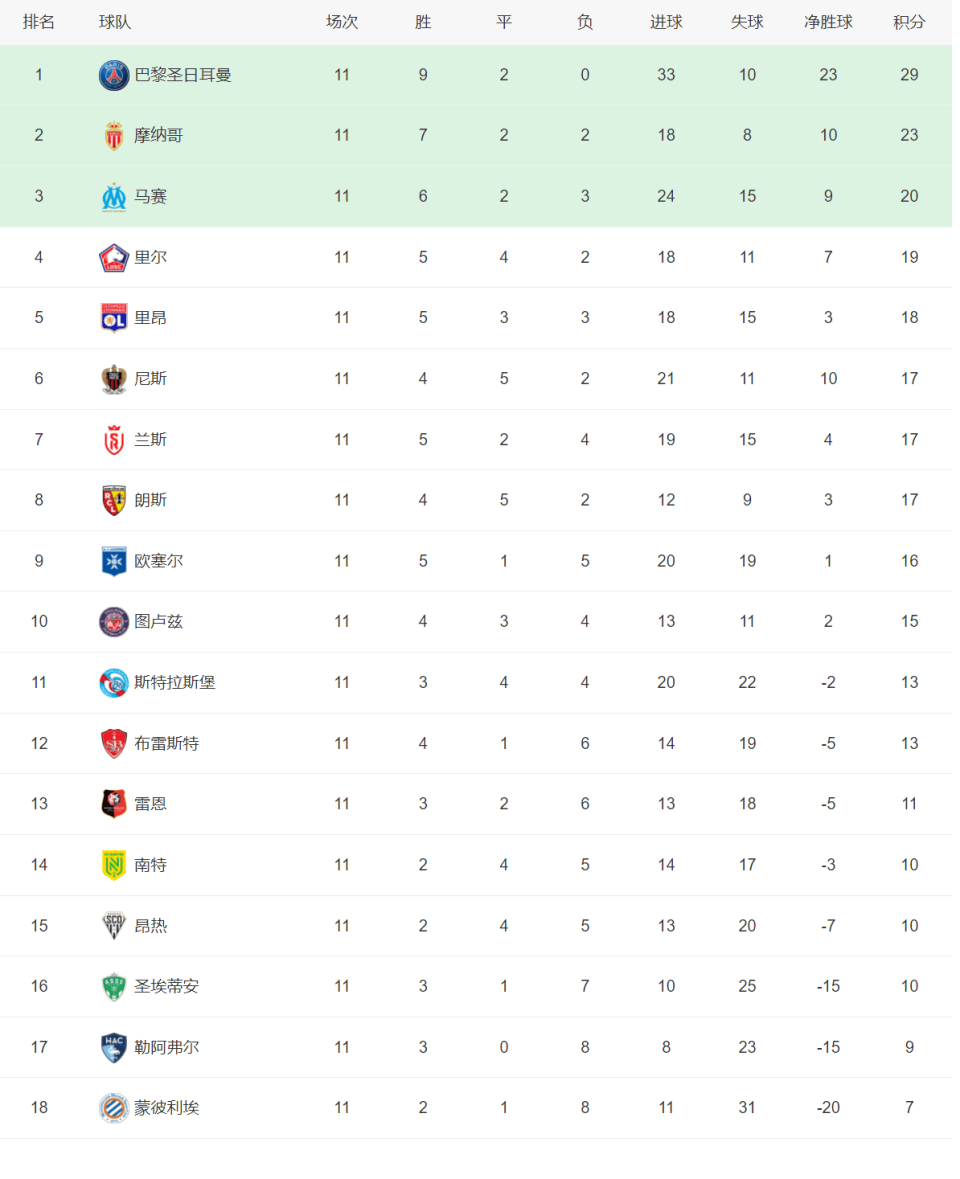Click the 净胜球 column header
Viewport: 960px width, 1179px height.
828,22
